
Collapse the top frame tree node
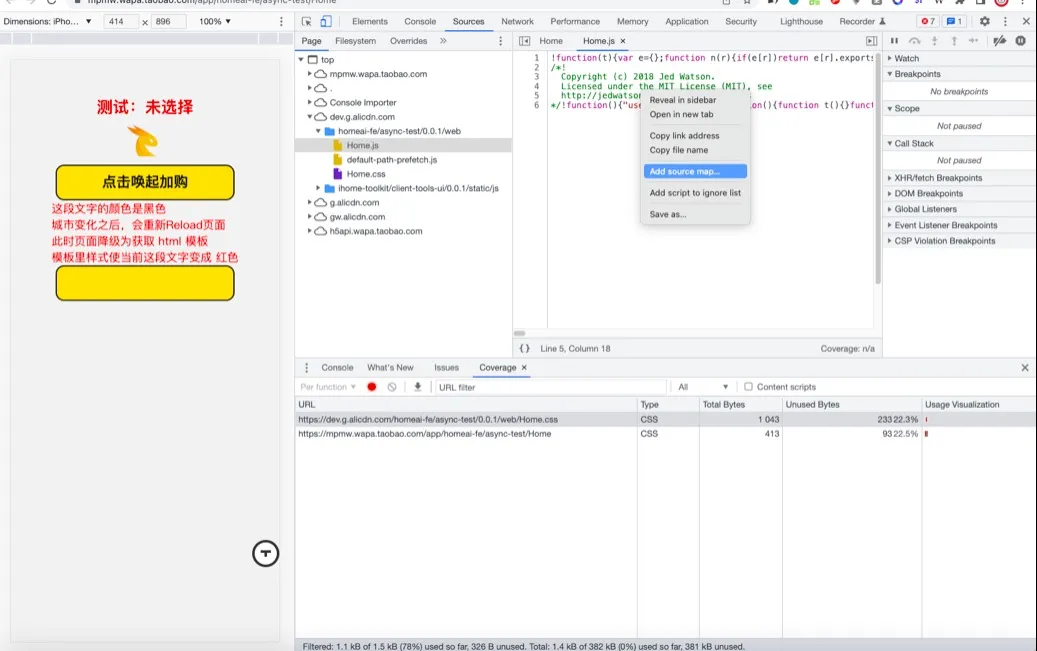coord(302,60)
